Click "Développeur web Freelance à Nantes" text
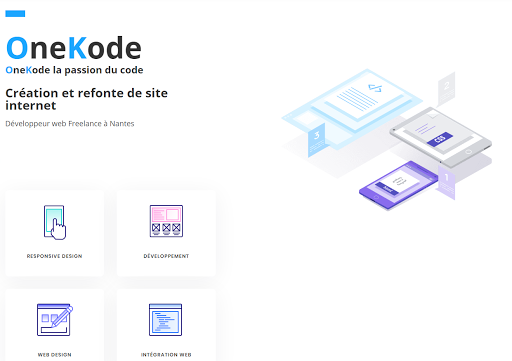The height and width of the screenshot is (361, 512). [70, 124]
